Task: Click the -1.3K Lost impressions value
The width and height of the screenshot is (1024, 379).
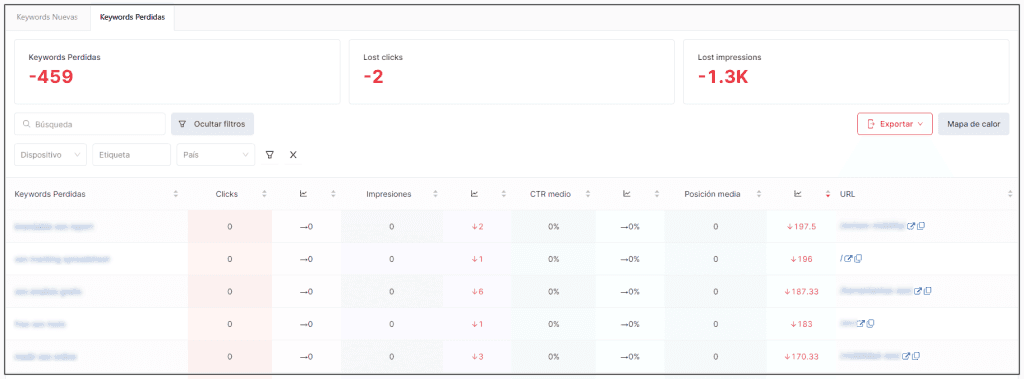Action: 722,77
